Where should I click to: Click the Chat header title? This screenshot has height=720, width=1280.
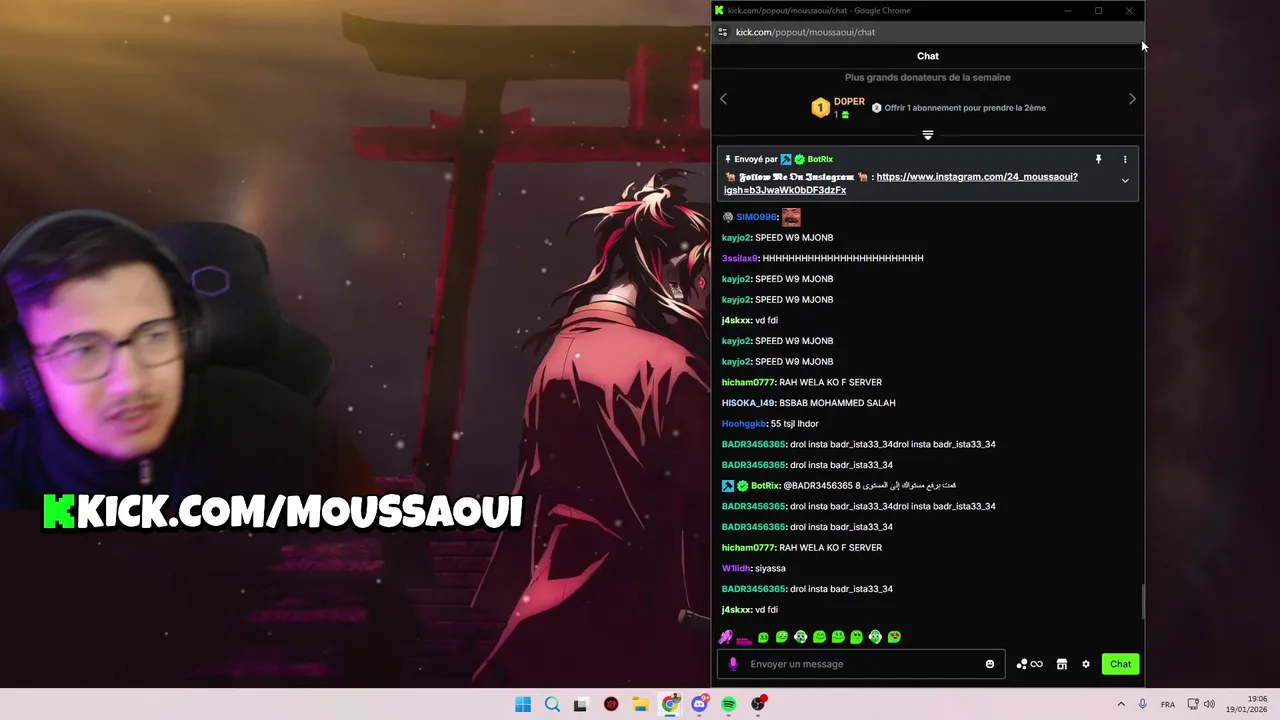click(x=928, y=56)
